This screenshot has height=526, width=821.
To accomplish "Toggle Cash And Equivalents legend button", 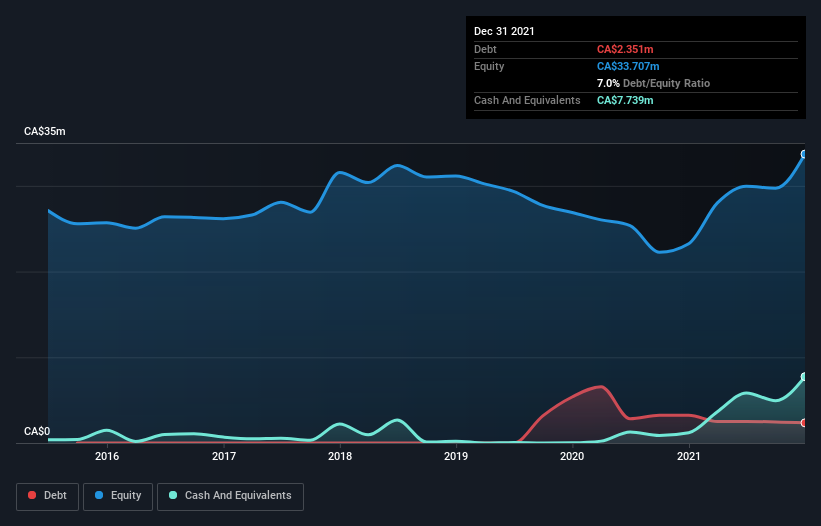I will [230, 496].
